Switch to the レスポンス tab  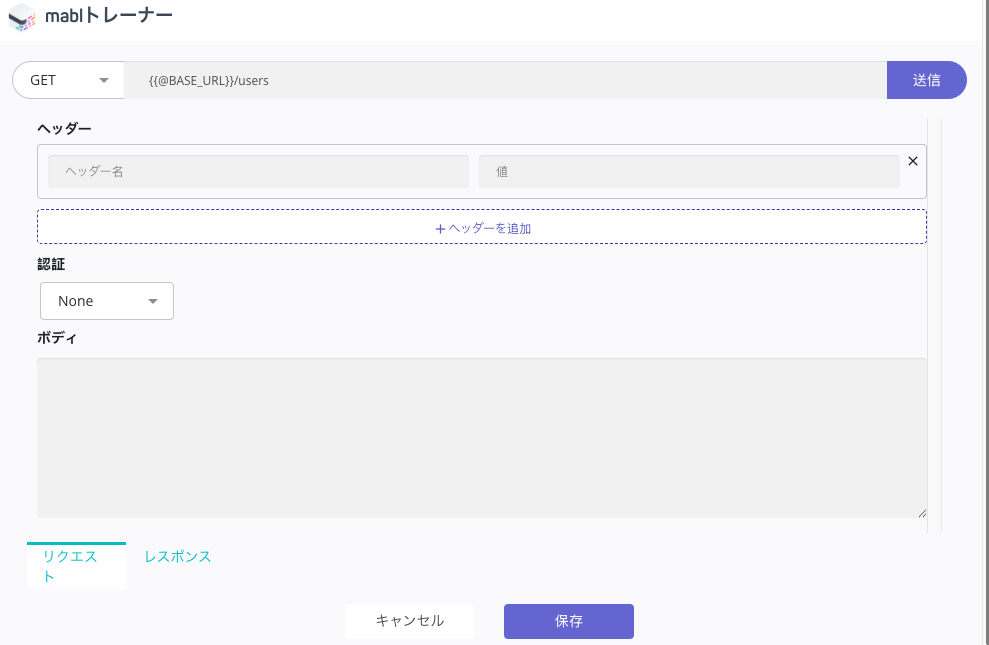177,556
